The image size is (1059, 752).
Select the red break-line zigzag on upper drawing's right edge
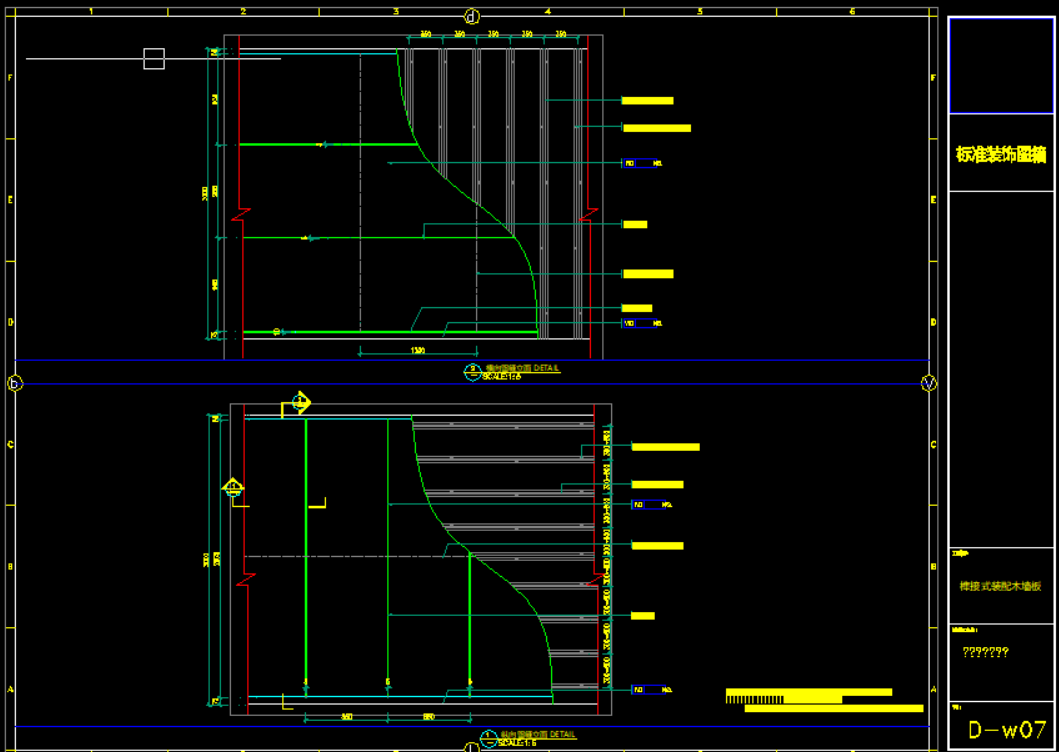tap(588, 214)
